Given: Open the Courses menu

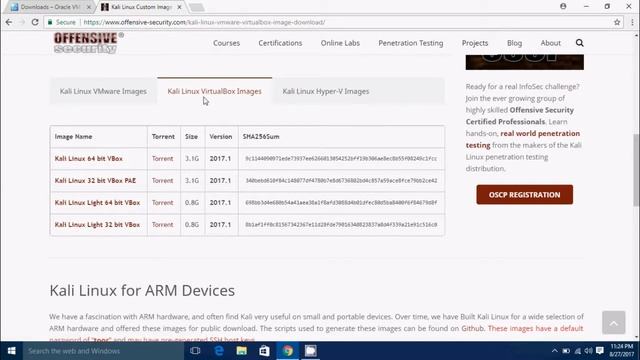Looking at the screenshot, I should [x=227, y=43].
